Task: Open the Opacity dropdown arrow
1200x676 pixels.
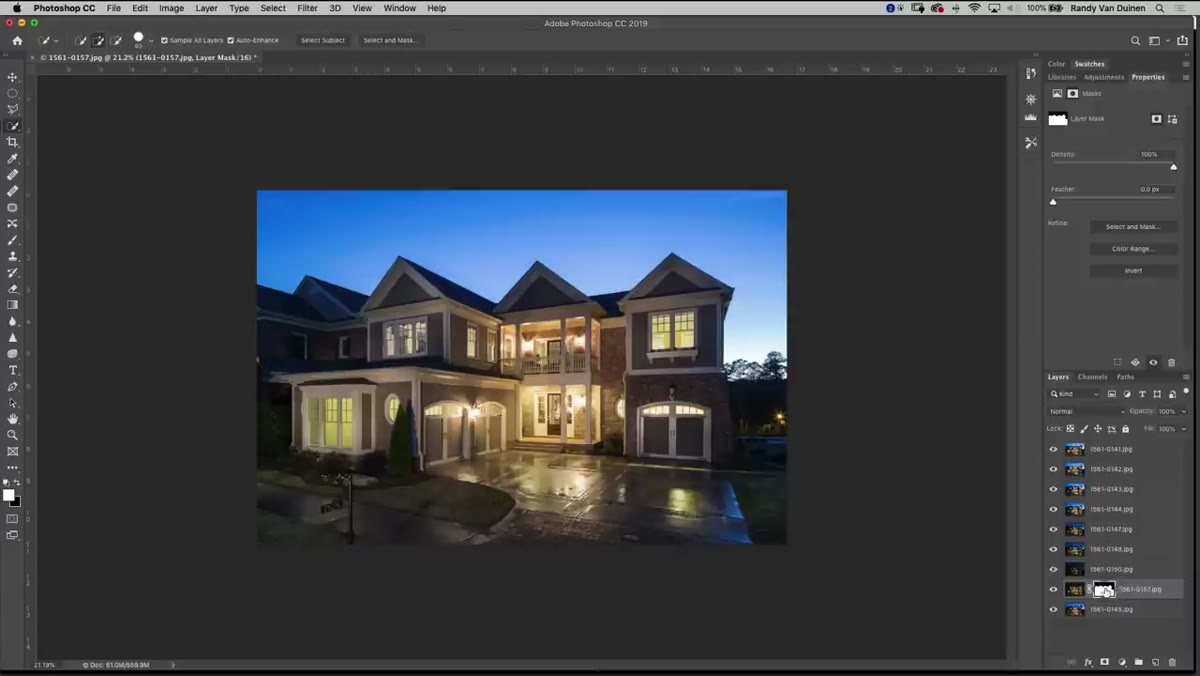Action: (x=1184, y=411)
